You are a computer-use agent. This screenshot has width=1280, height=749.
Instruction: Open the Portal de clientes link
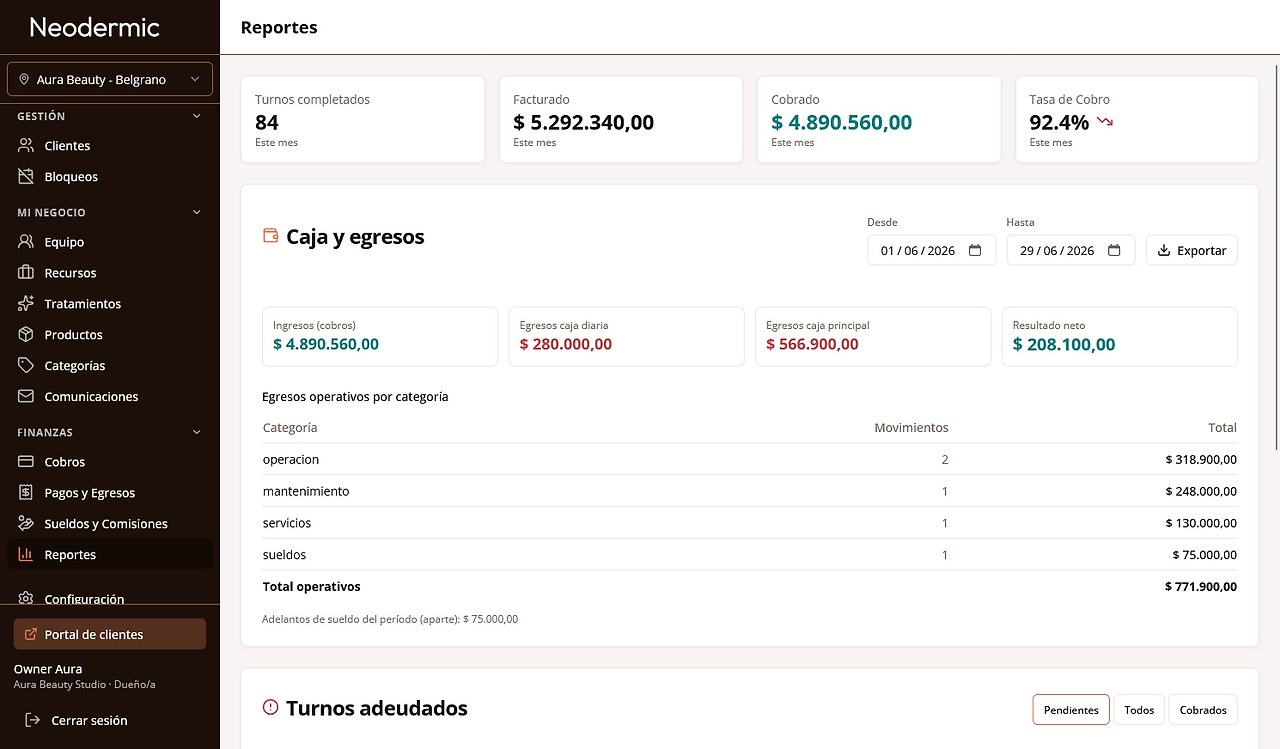click(110, 634)
